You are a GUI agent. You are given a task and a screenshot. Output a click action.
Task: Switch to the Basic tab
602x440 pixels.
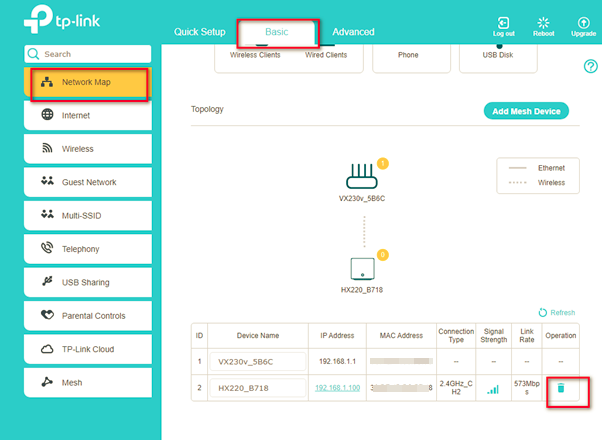(x=277, y=32)
